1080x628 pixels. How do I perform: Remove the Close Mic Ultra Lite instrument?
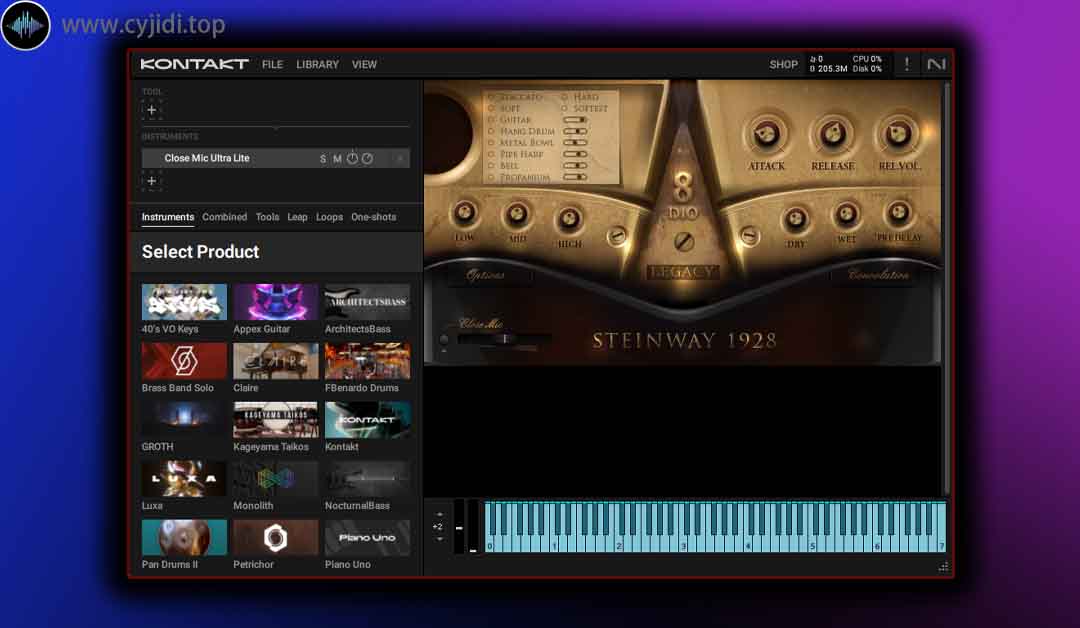click(399, 158)
